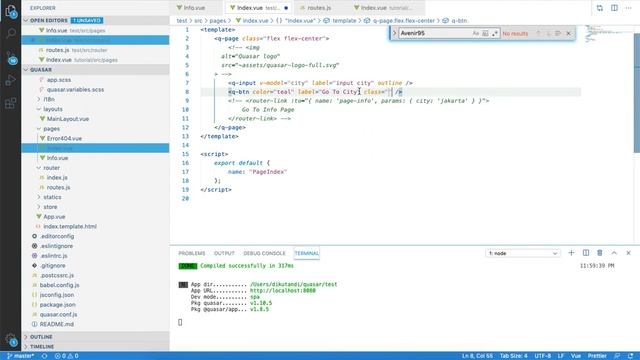640x360 pixels.
Task: Go to next match in find widget
Action: (x=548, y=33)
